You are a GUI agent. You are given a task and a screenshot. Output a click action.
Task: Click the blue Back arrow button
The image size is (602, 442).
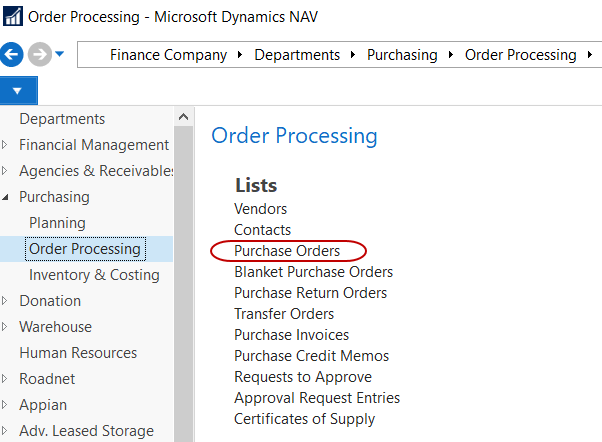pyautogui.click(x=12, y=54)
